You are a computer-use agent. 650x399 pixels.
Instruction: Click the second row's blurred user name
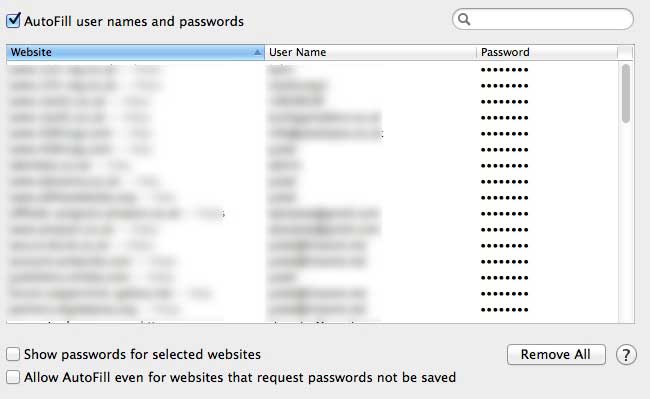coord(297,86)
